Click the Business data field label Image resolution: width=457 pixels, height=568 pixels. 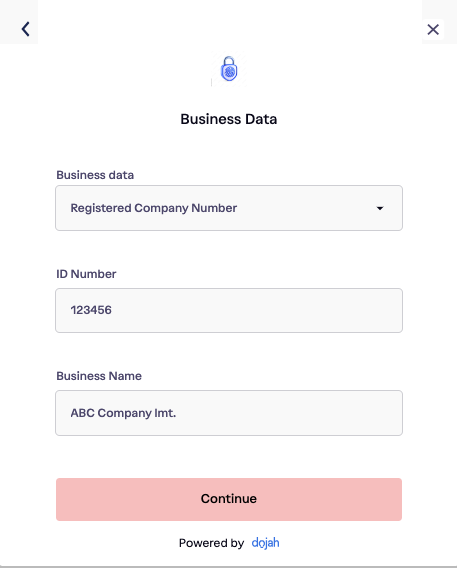[x=95, y=175]
